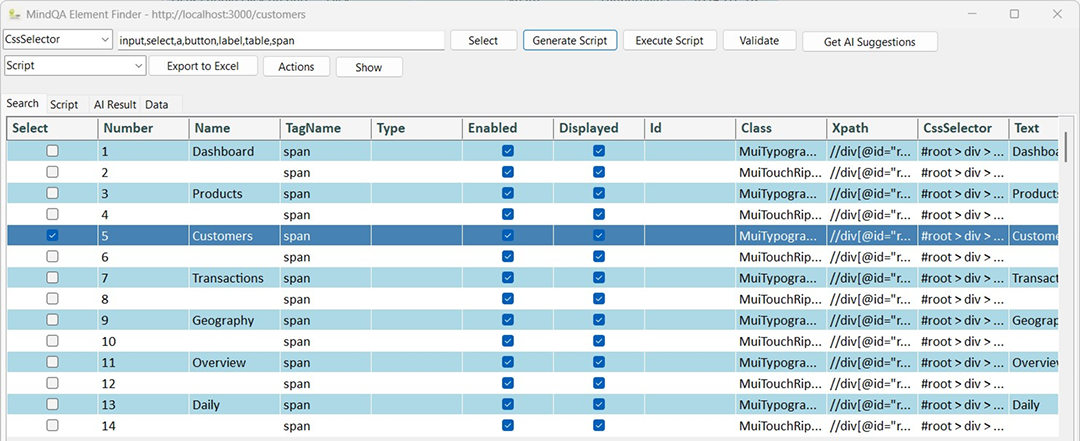Click the Validate button

(759, 41)
